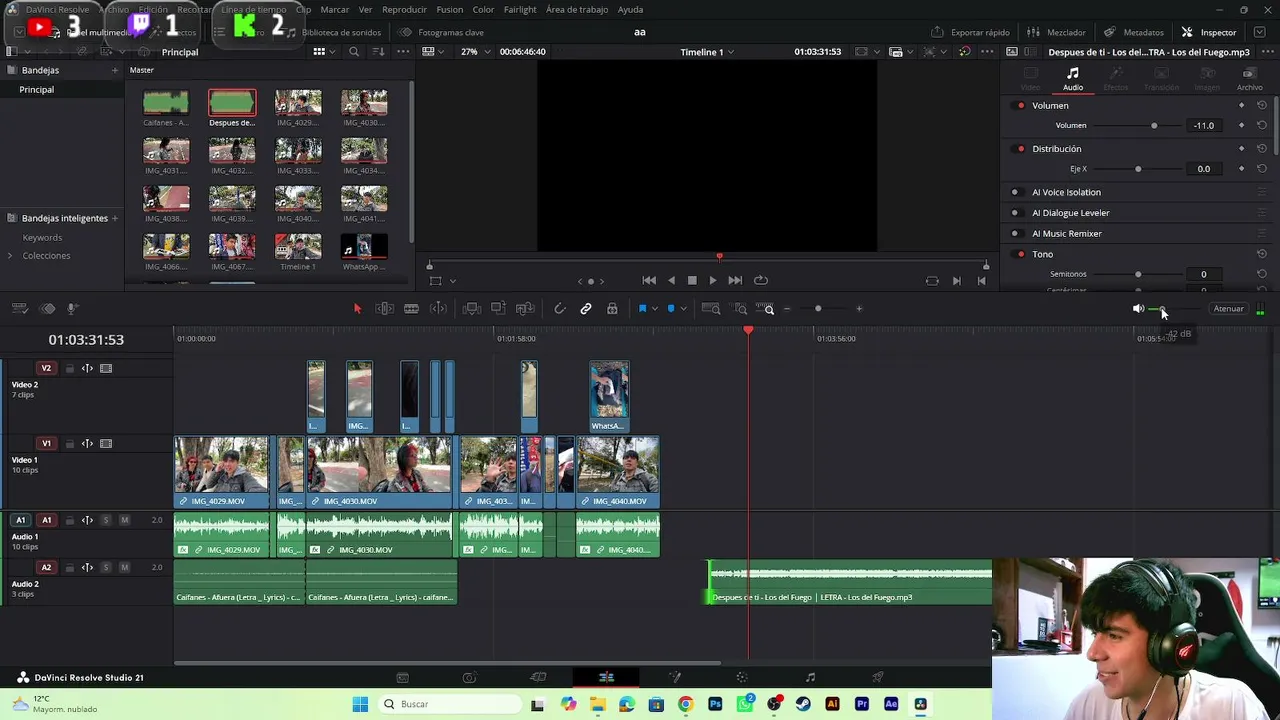Open the Exportar rápido quick export

tap(971, 32)
